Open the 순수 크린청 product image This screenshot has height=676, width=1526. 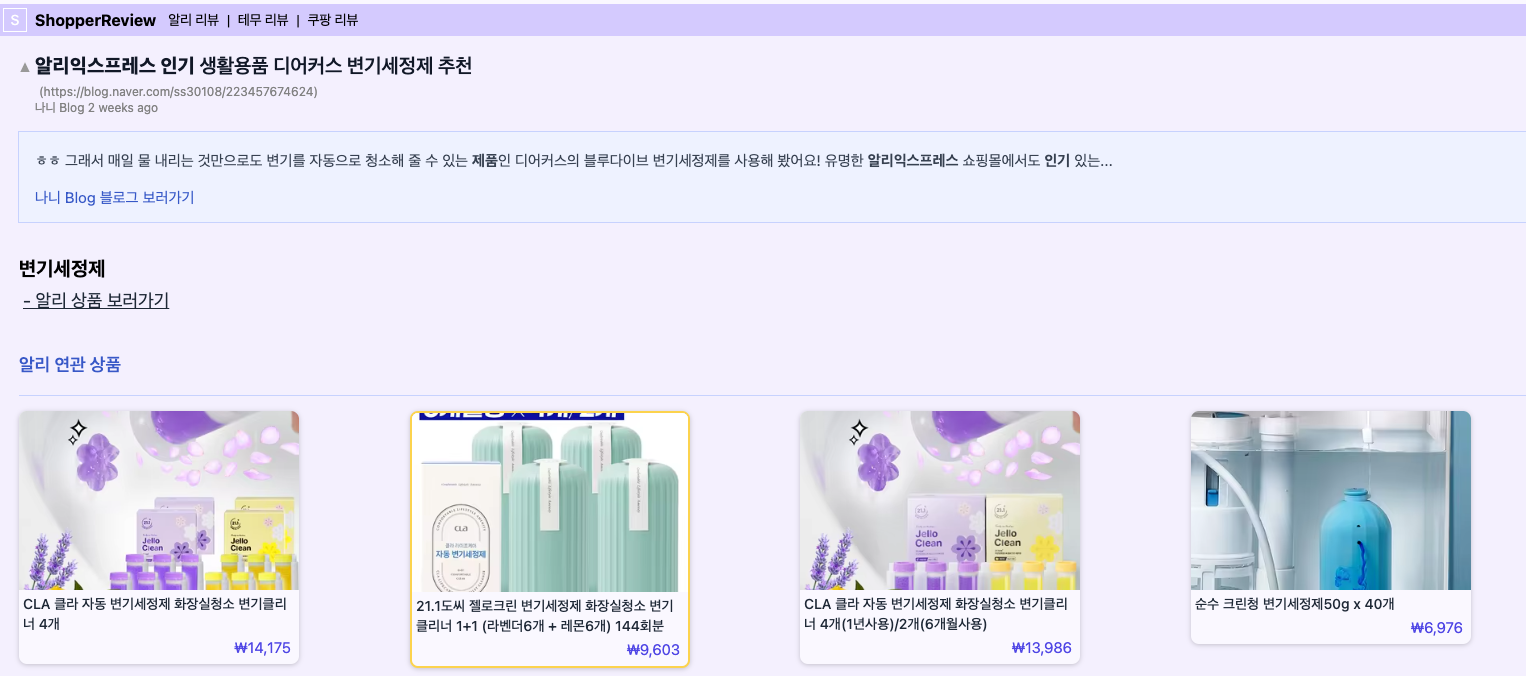pos(1330,500)
